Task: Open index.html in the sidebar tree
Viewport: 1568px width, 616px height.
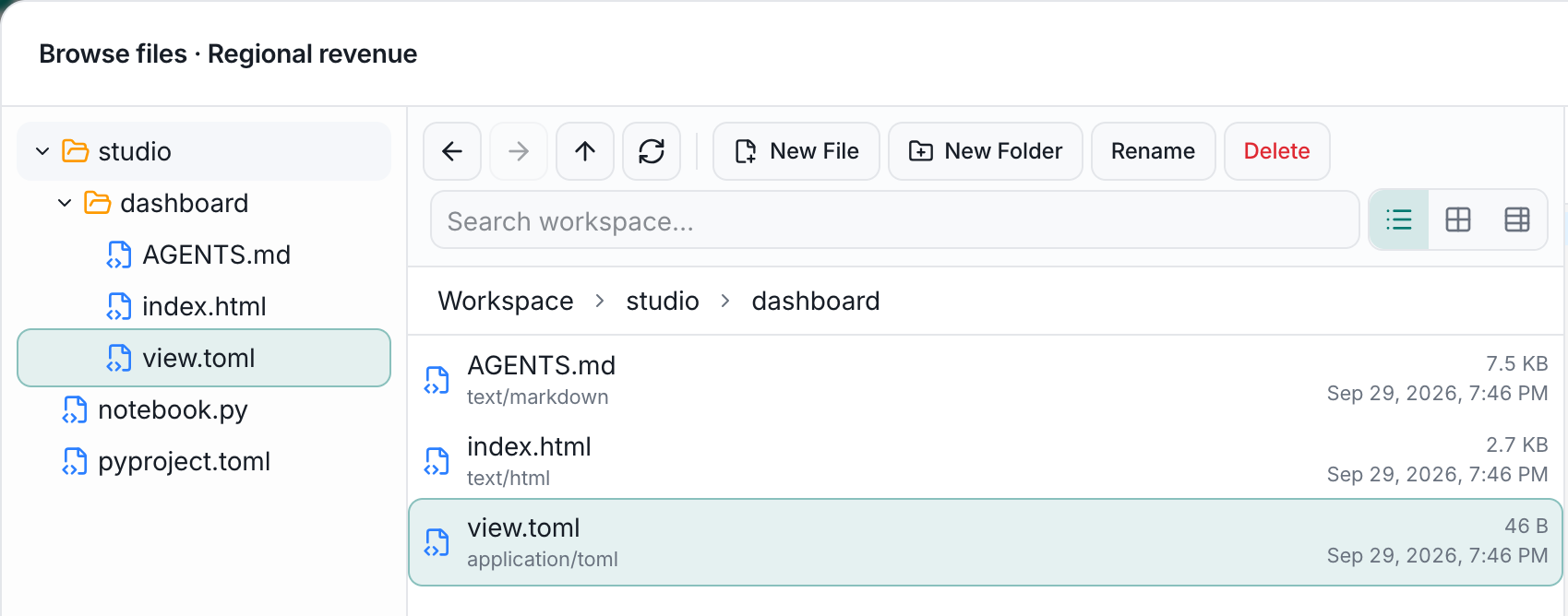Action: (204, 306)
